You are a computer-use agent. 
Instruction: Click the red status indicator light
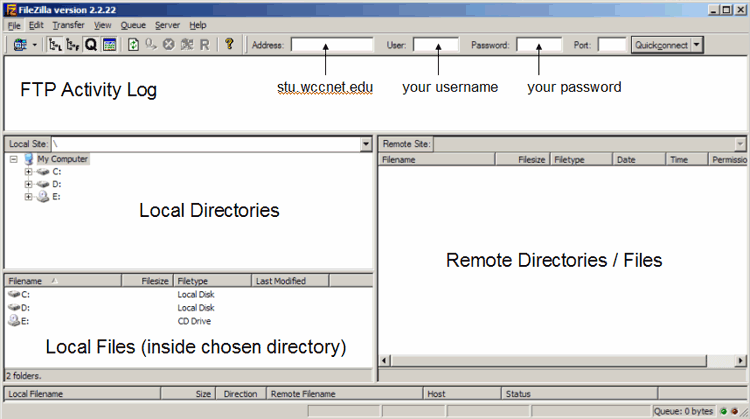point(735,411)
